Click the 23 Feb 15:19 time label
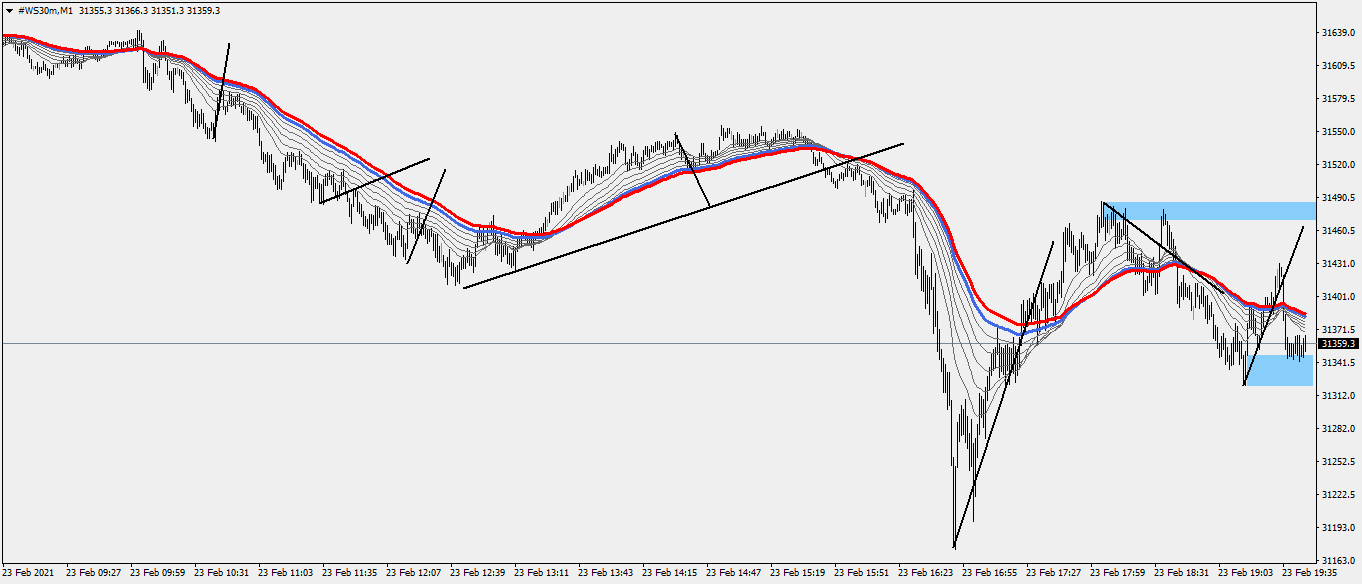The height and width of the screenshot is (584, 1362). (x=798, y=574)
